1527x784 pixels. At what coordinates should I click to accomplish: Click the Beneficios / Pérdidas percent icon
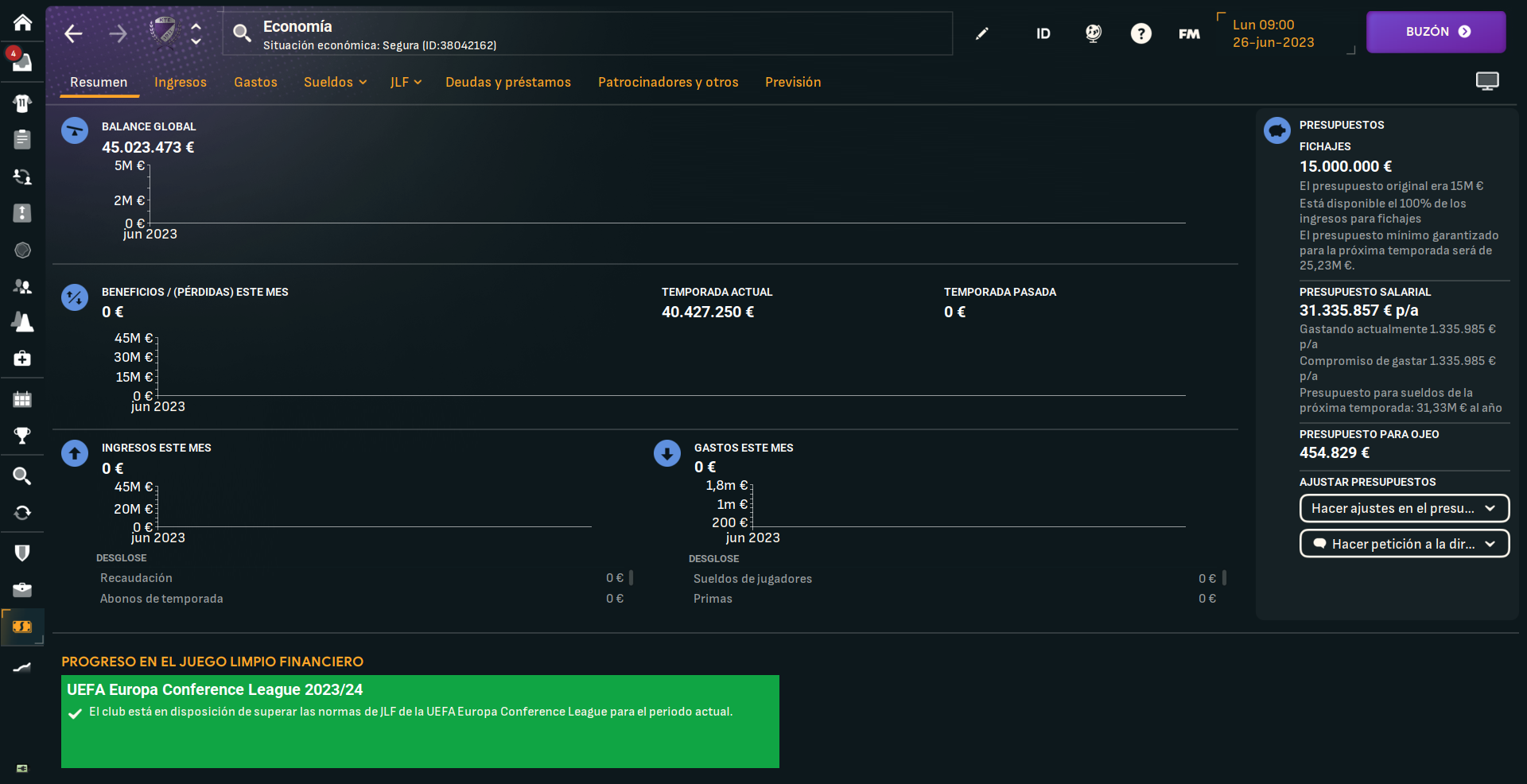coord(75,298)
